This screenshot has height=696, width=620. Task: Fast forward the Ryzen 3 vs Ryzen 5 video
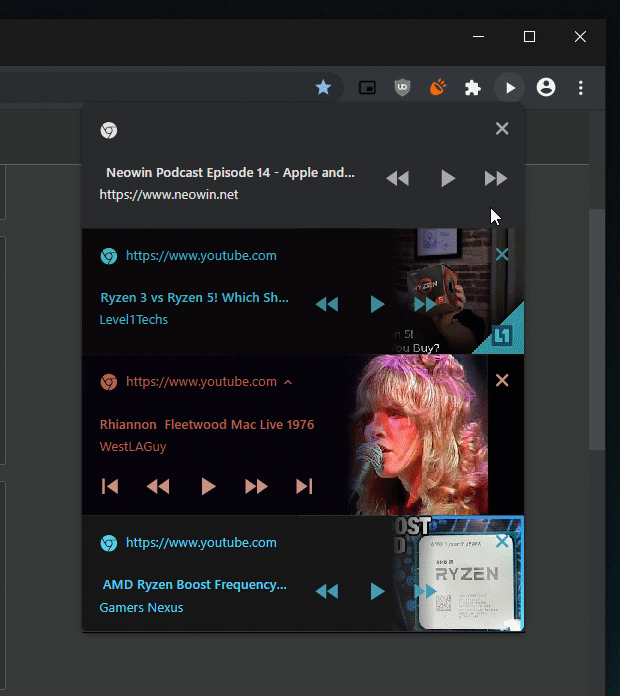[x=425, y=304]
